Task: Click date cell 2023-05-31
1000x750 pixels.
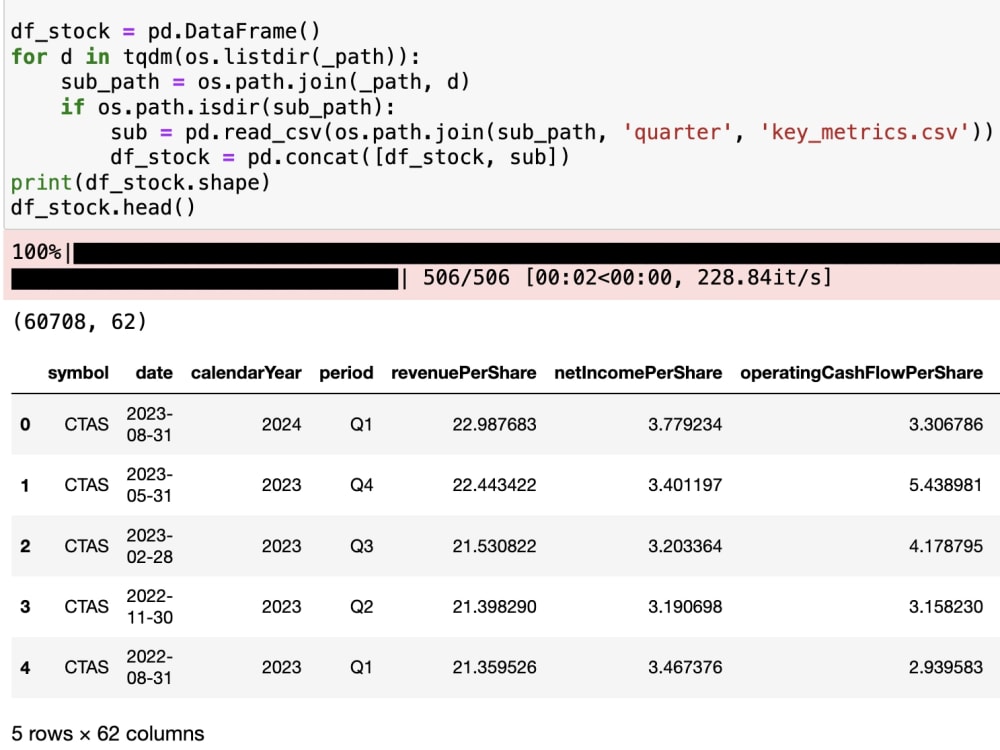Action: pyautogui.click(x=149, y=485)
